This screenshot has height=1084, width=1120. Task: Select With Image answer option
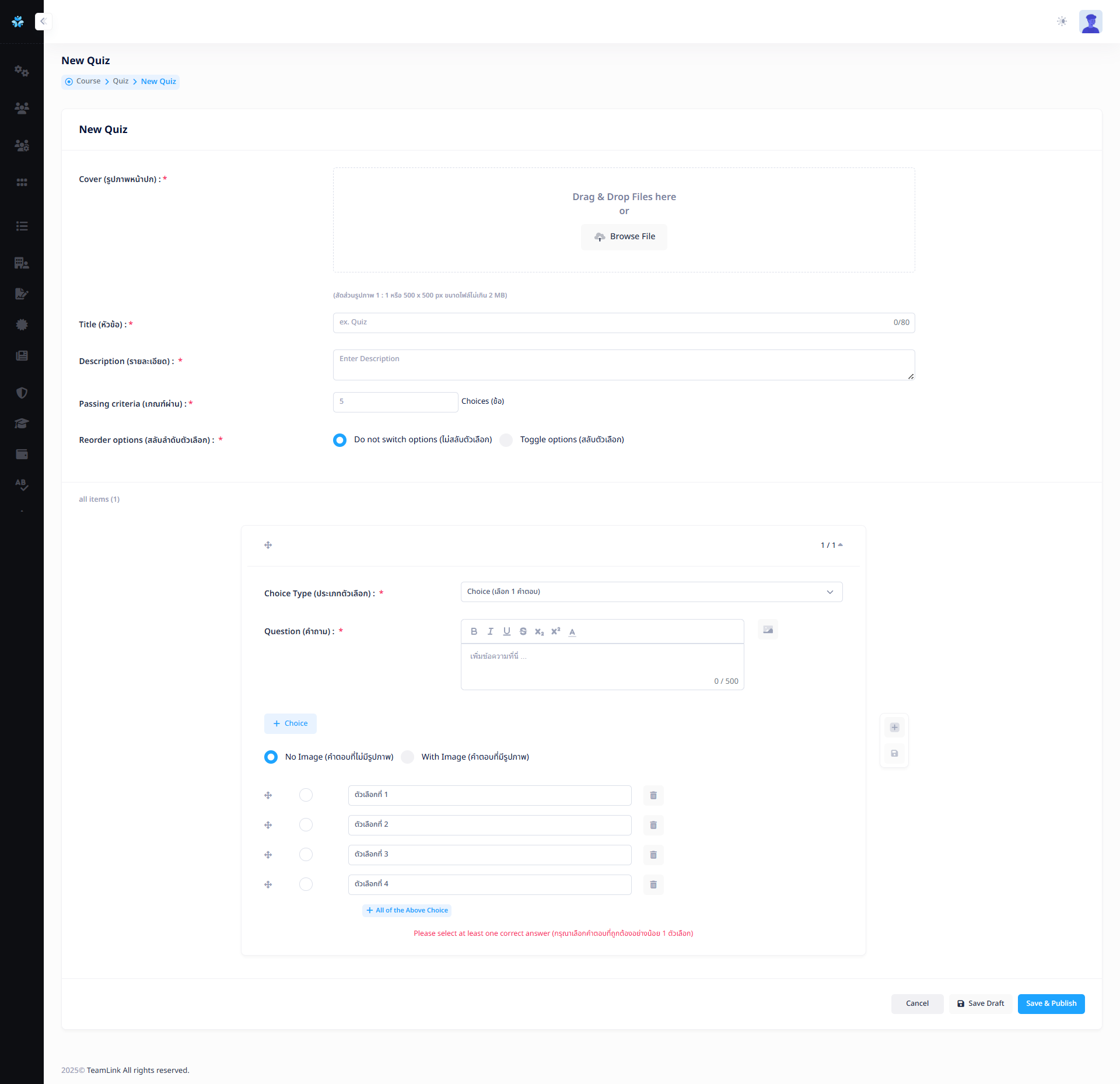tap(408, 757)
